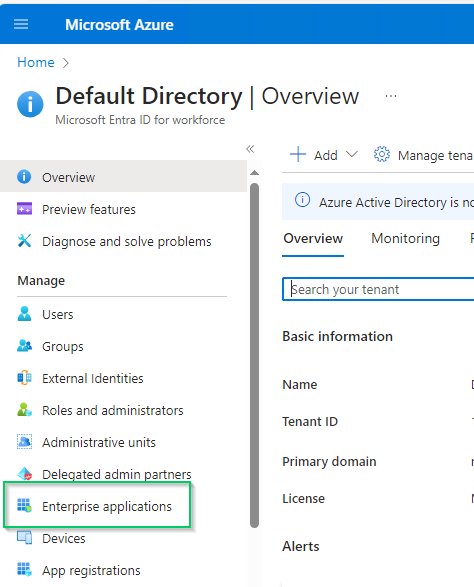Click the Devices icon

click(25, 538)
